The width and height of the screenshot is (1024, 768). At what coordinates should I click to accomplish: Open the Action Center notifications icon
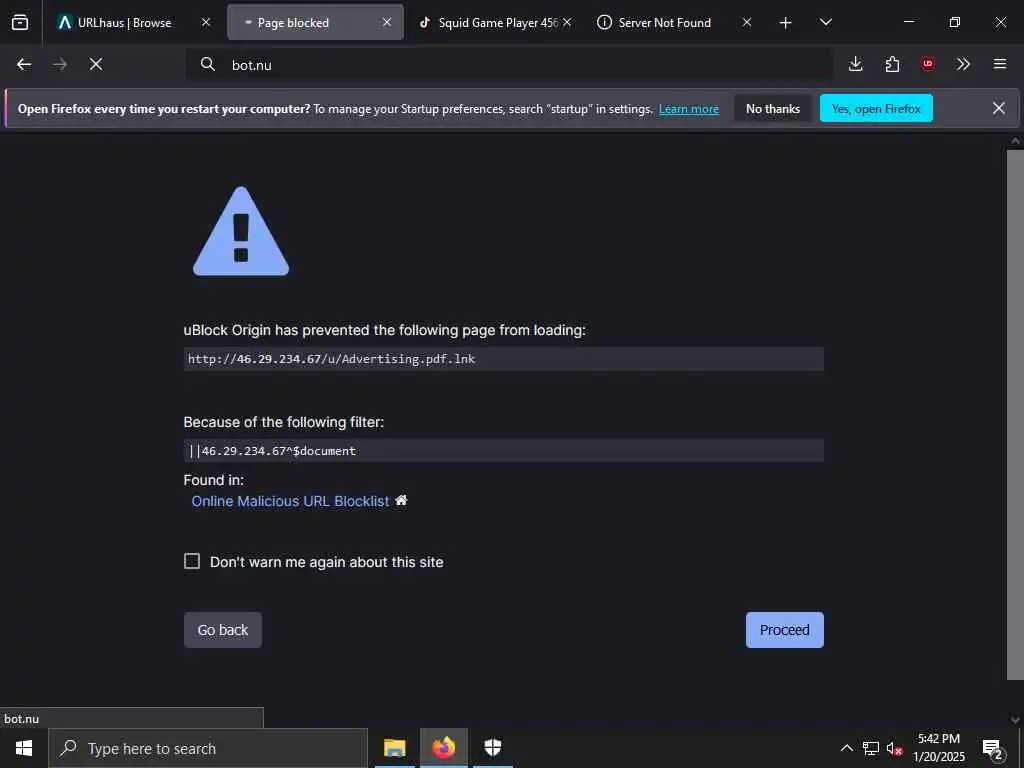tap(993, 749)
